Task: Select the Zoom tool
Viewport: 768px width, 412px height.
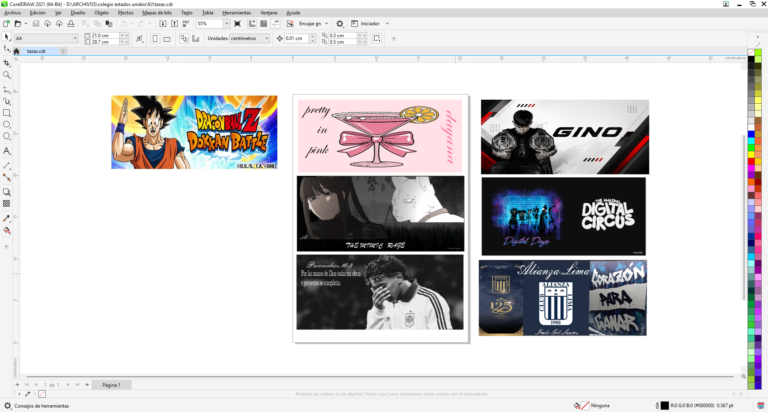Action: click(x=6, y=75)
